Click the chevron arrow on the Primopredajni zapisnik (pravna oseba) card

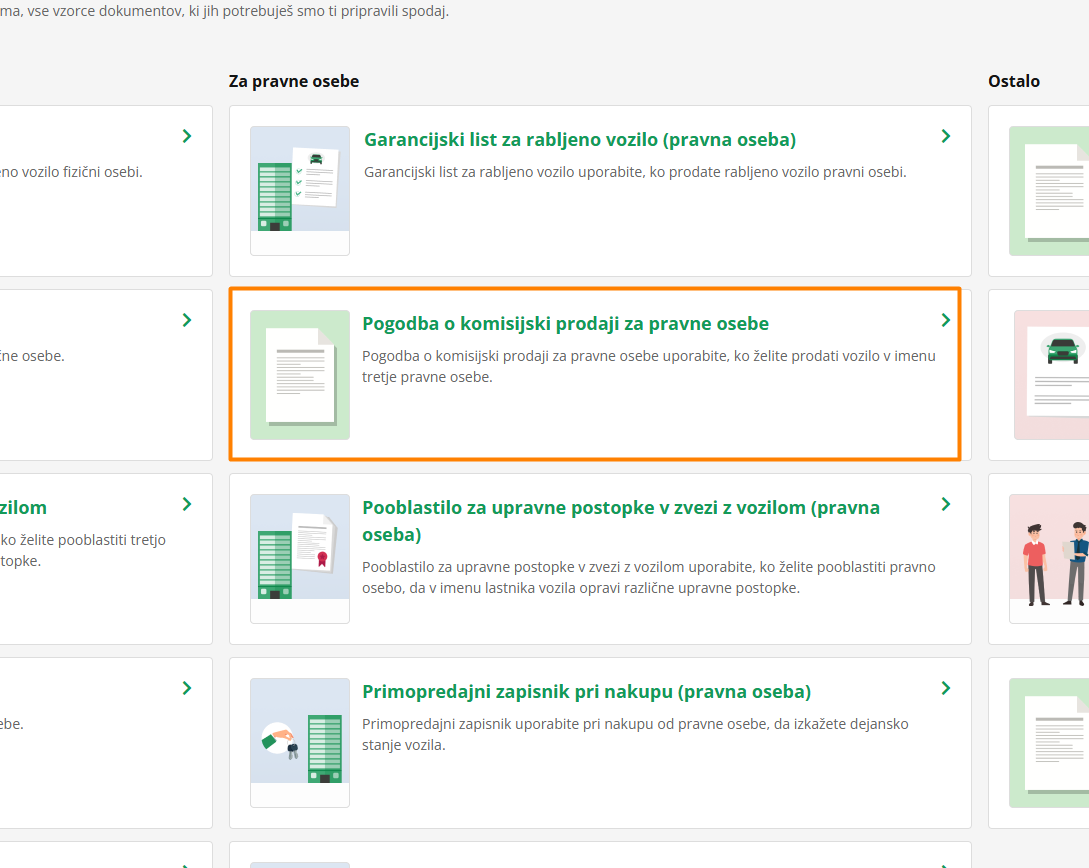coord(946,688)
